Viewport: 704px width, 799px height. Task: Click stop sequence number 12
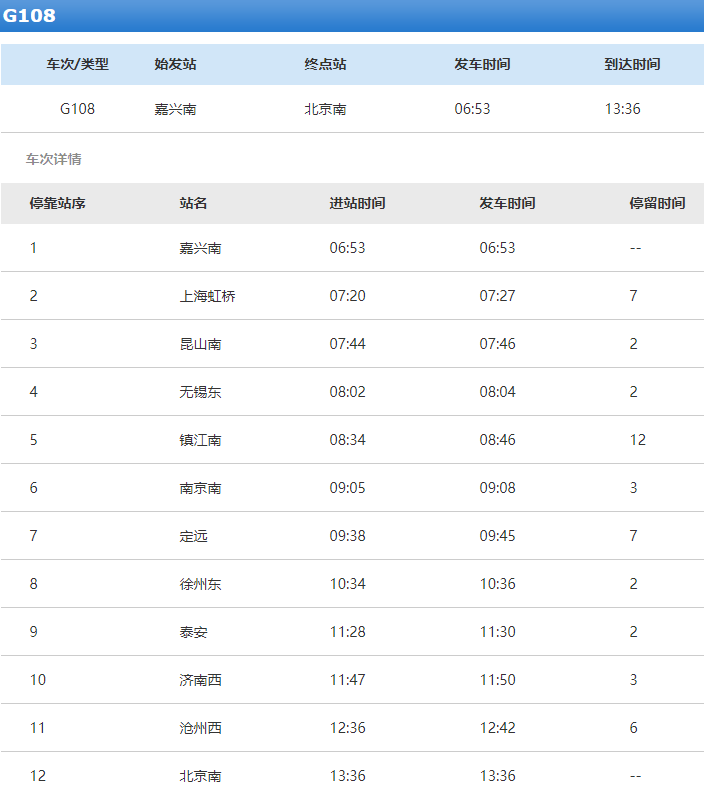(x=38, y=776)
